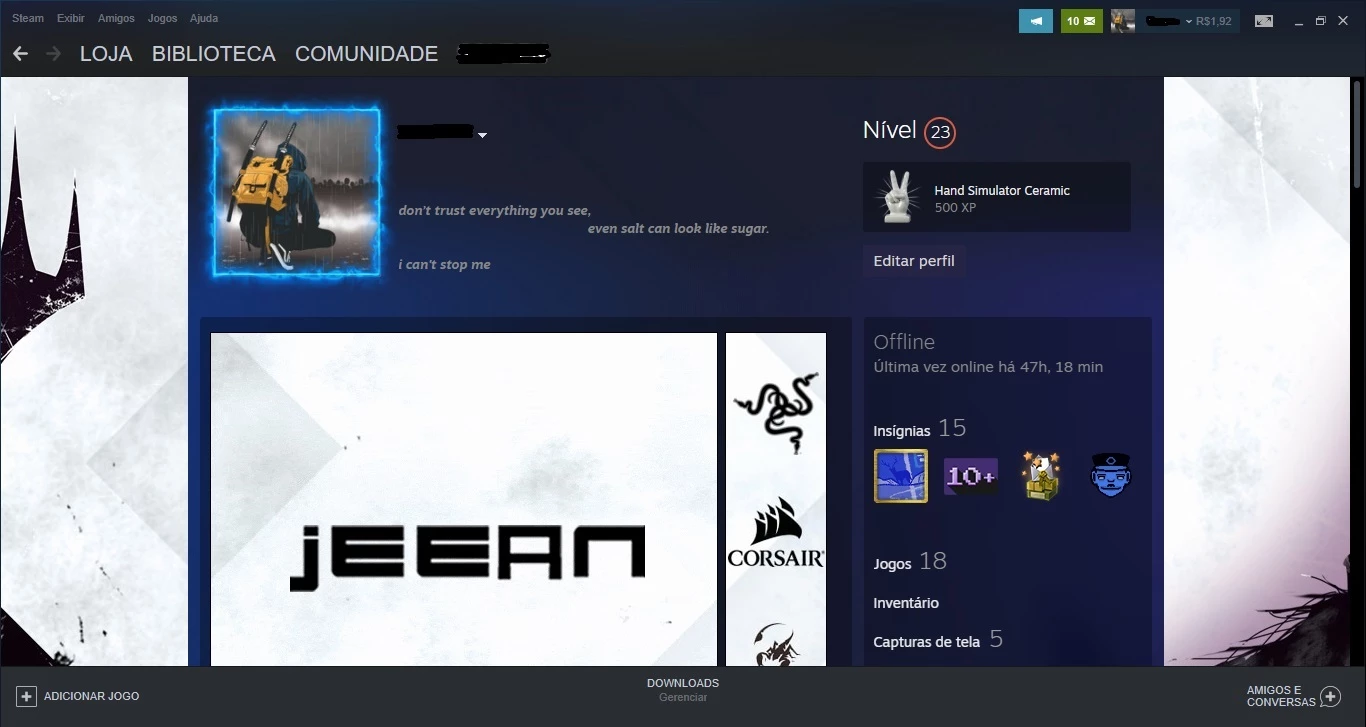Click the small avatar in the top bar

click(1123, 20)
